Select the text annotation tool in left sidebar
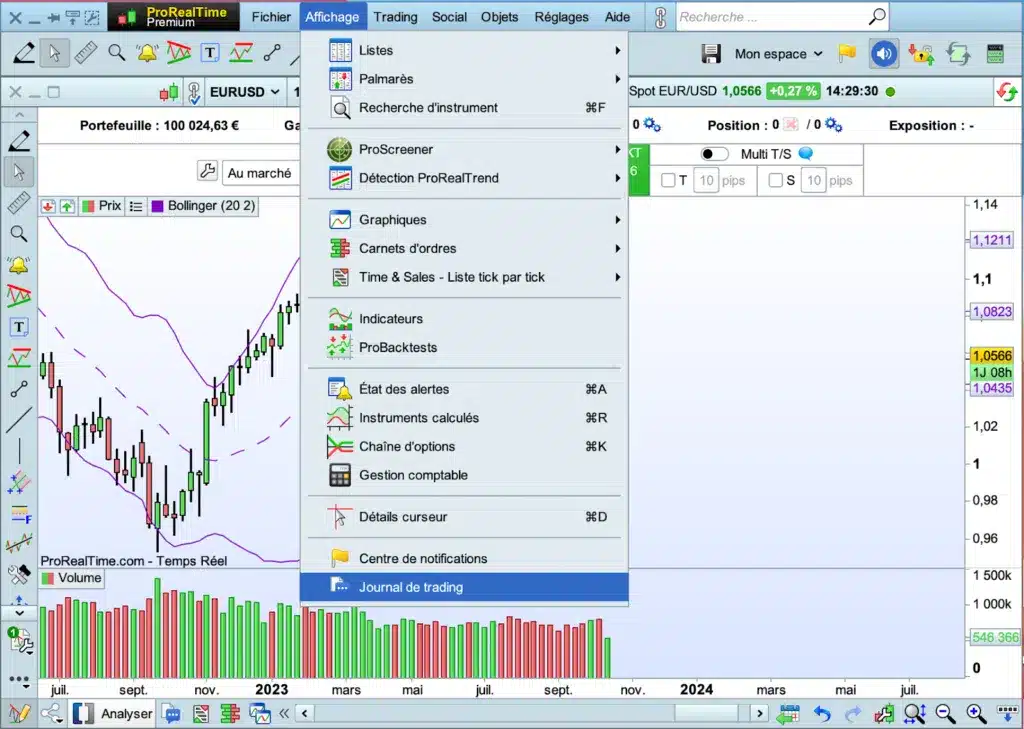 coord(18,327)
